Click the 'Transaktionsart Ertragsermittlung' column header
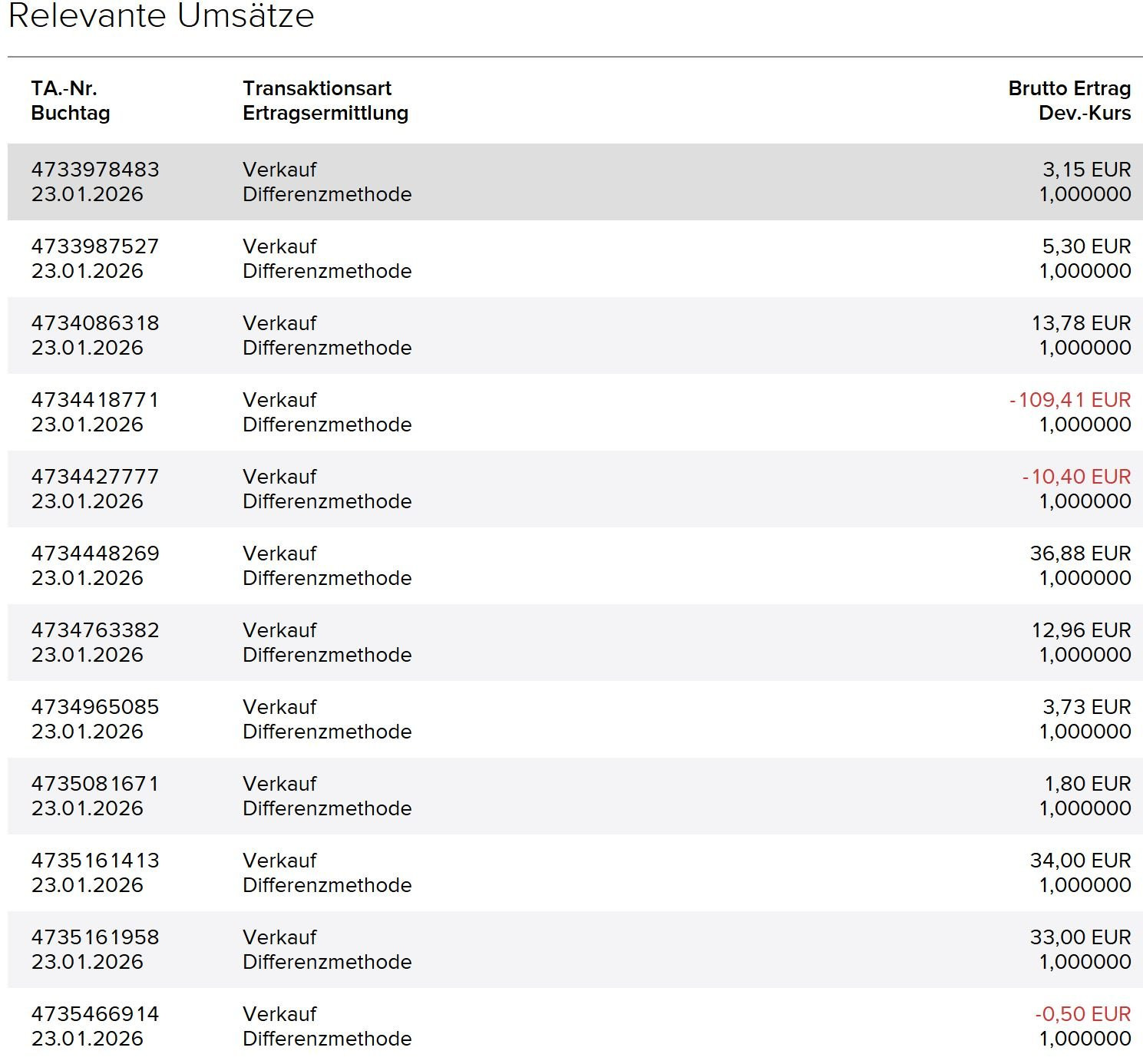The height and width of the screenshot is (1064, 1143). tap(325, 101)
